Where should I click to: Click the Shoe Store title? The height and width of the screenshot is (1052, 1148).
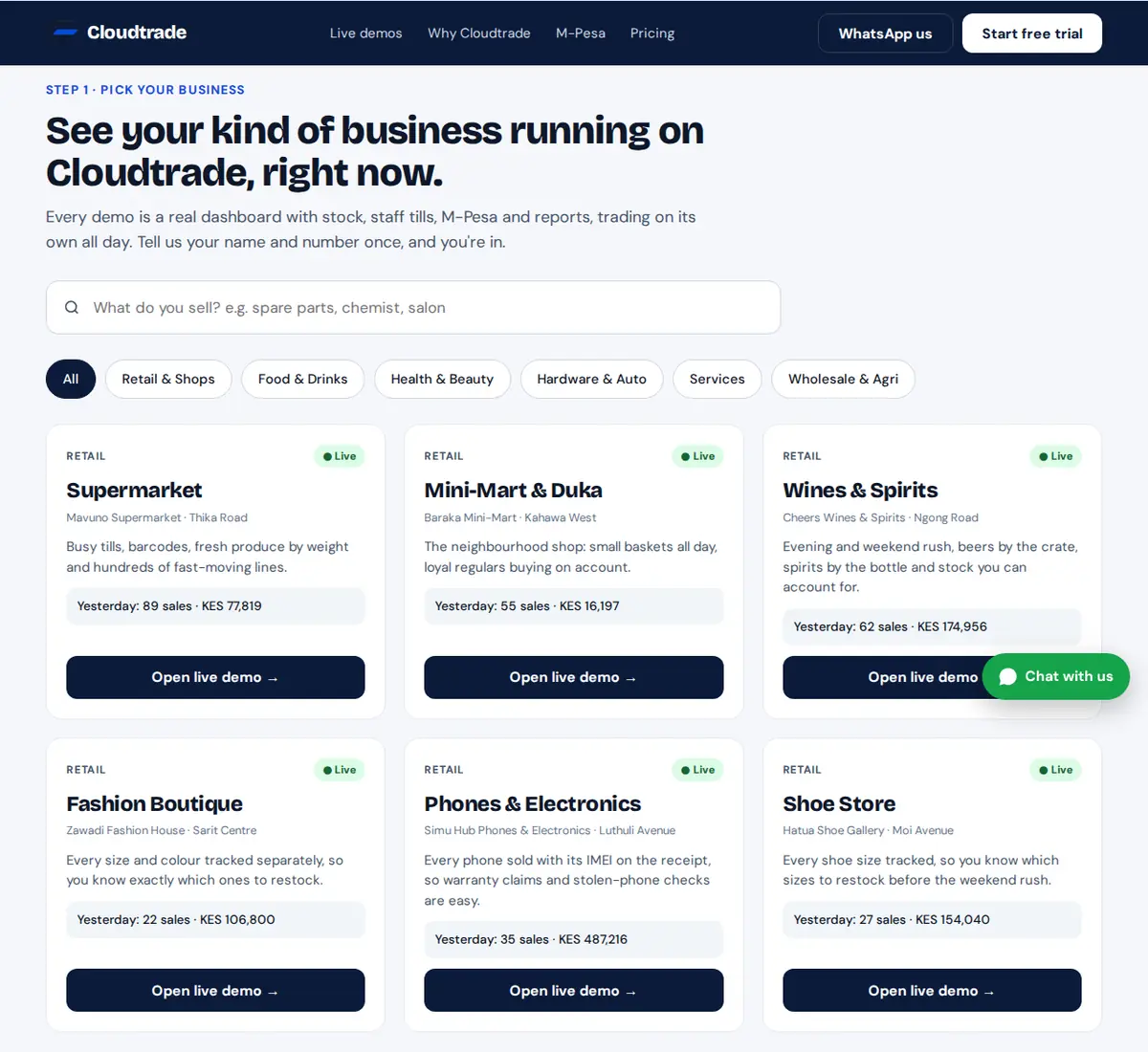839,804
